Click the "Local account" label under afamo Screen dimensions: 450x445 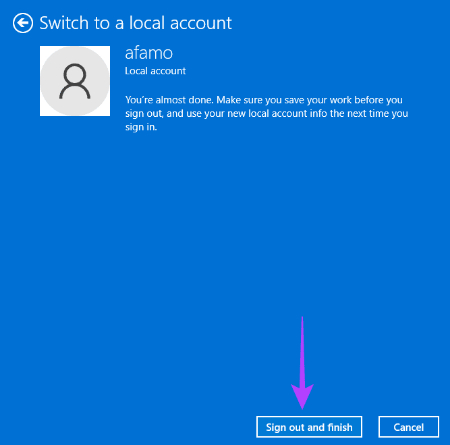click(155, 71)
